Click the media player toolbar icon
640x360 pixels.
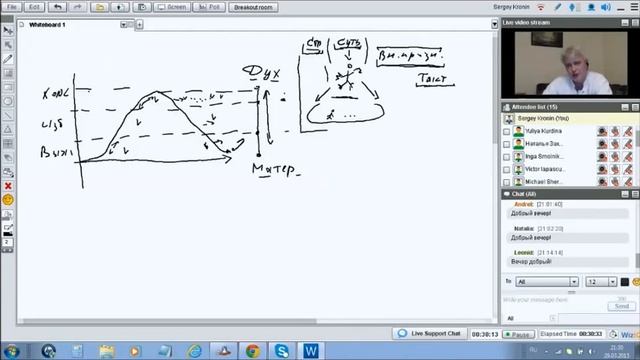pyautogui.click(x=135, y=351)
